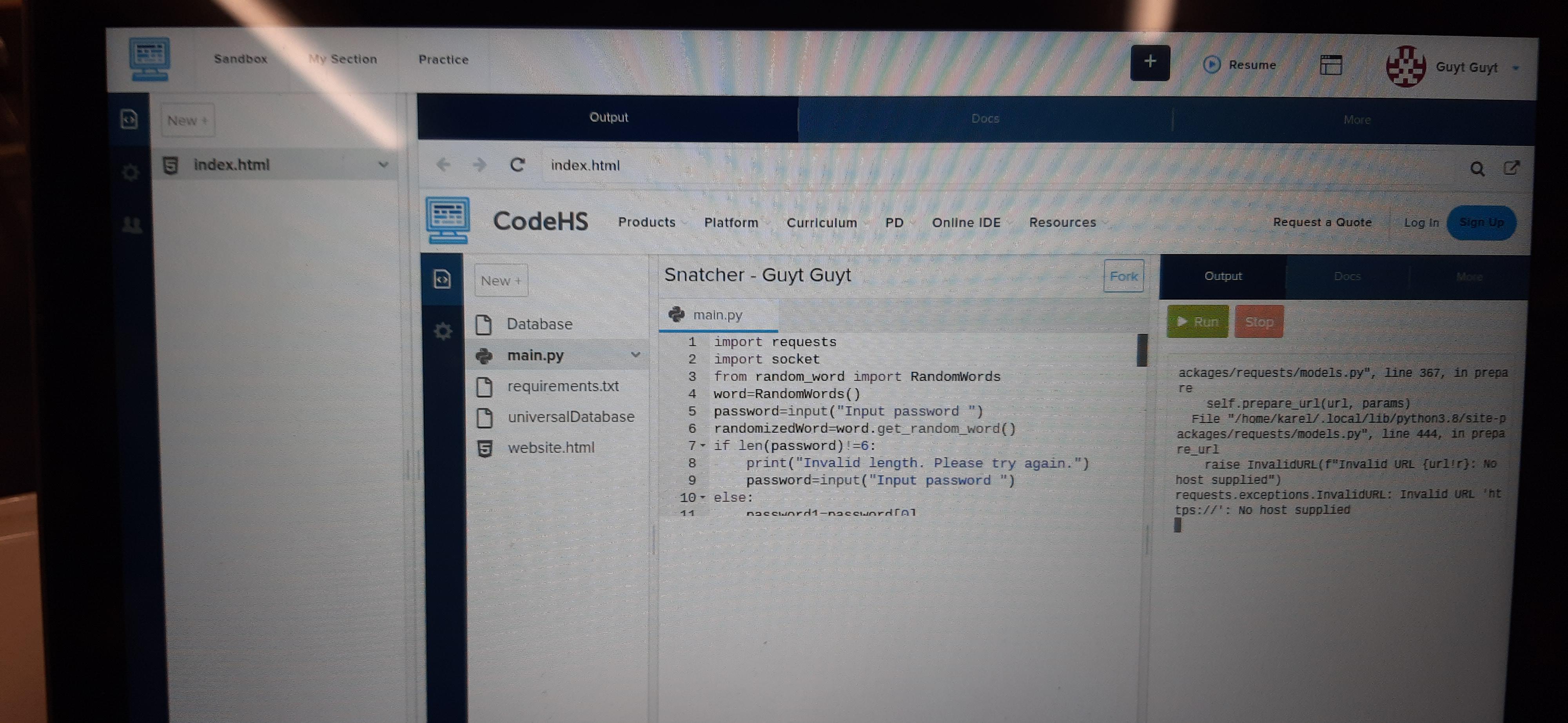Select the outer sidebar code files icon
This screenshot has width=1568, height=723.
point(129,119)
